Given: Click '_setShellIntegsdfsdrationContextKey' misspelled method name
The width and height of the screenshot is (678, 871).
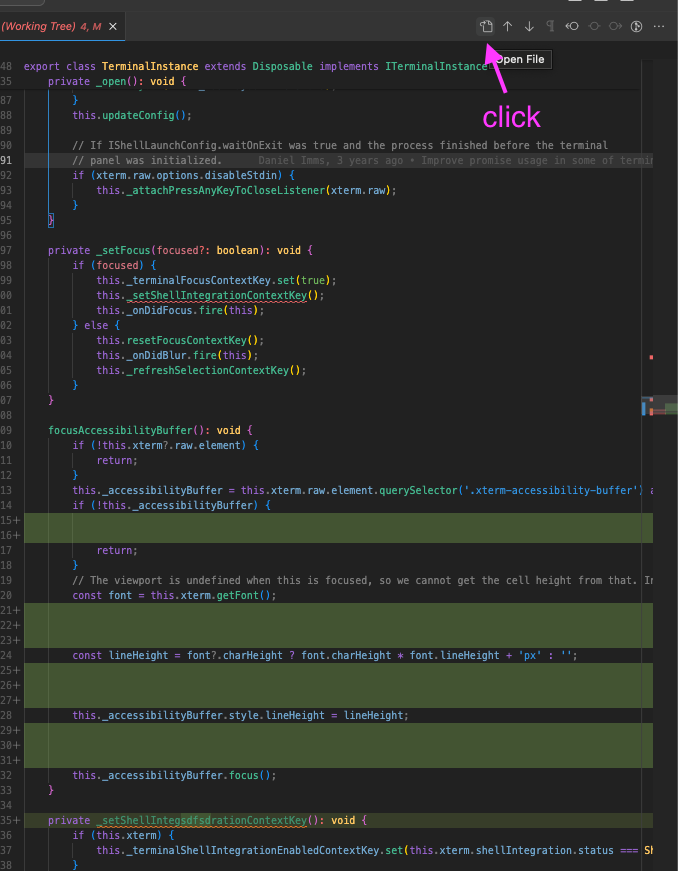Looking at the screenshot, I should [202, 820].
